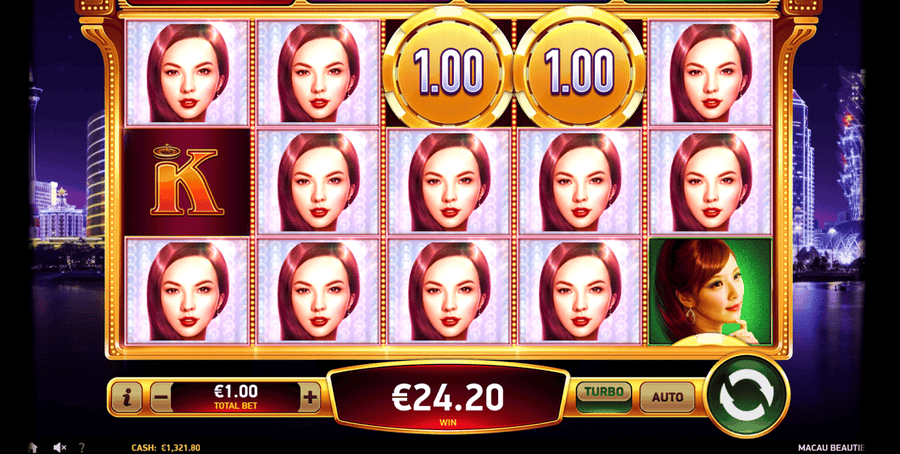Click the center reel middle woman symbol
The height and width of the screenshot is (454, 900).
pyautogui.click(x=449, y=182)
